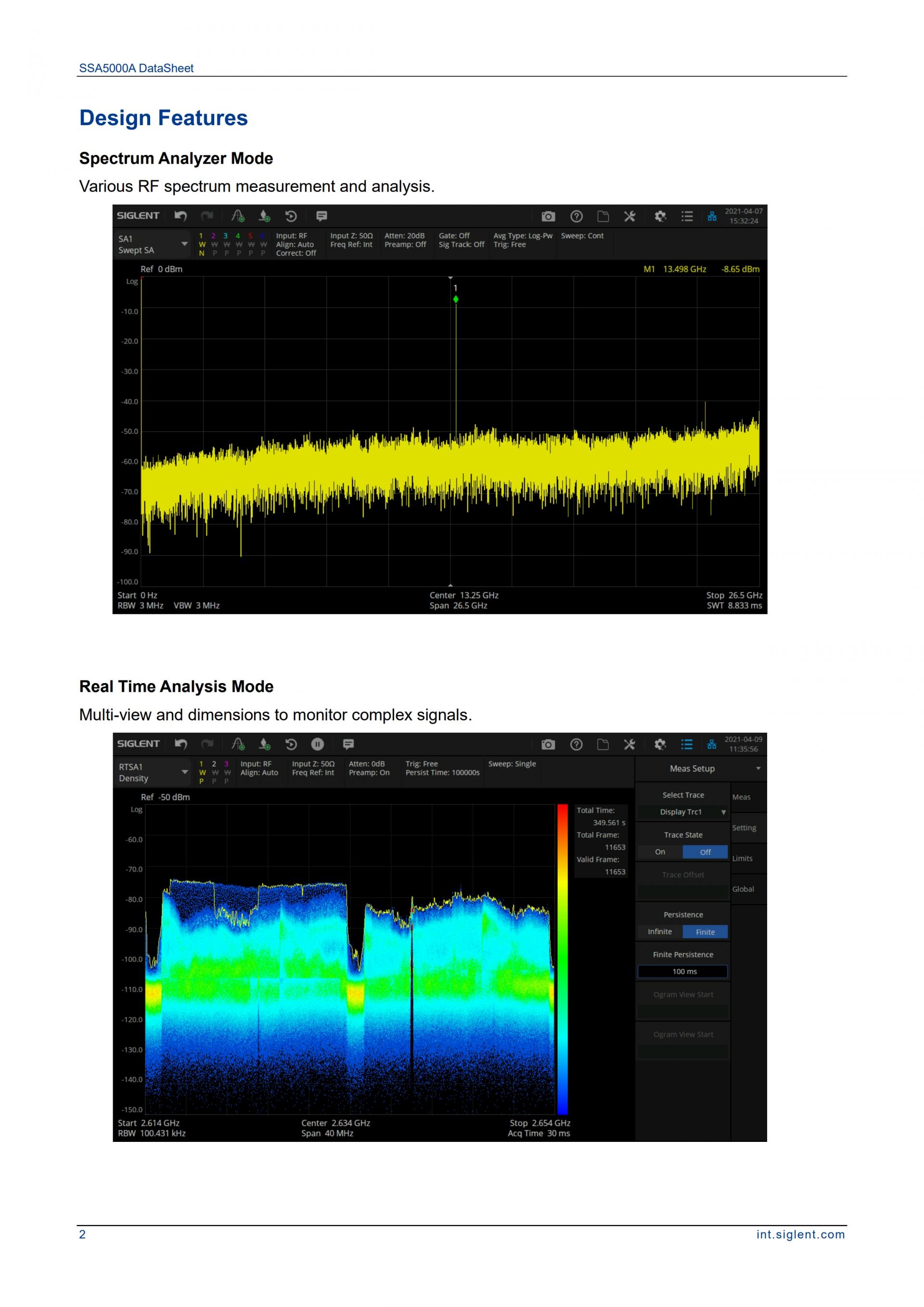Switch Persistence to Infinite
924x1307 pixels.
[659, 932]
